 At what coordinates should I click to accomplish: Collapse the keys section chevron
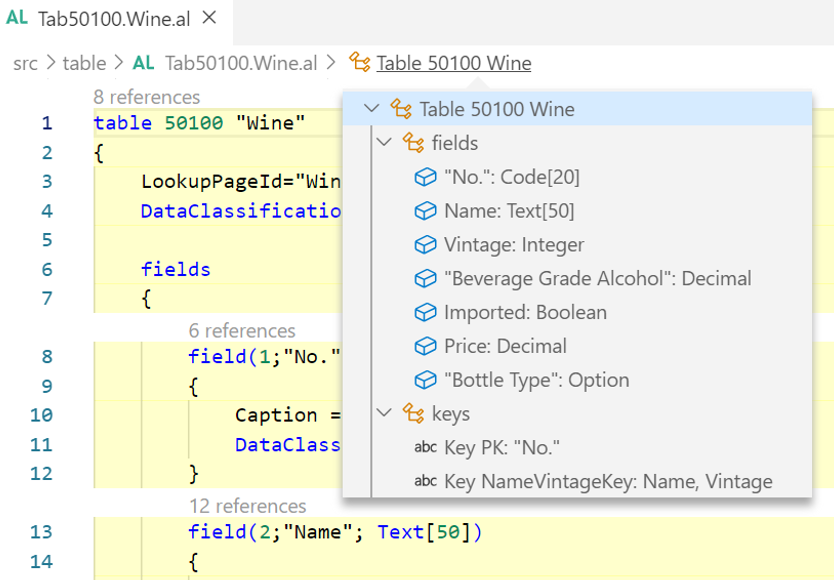coord(384,414)
